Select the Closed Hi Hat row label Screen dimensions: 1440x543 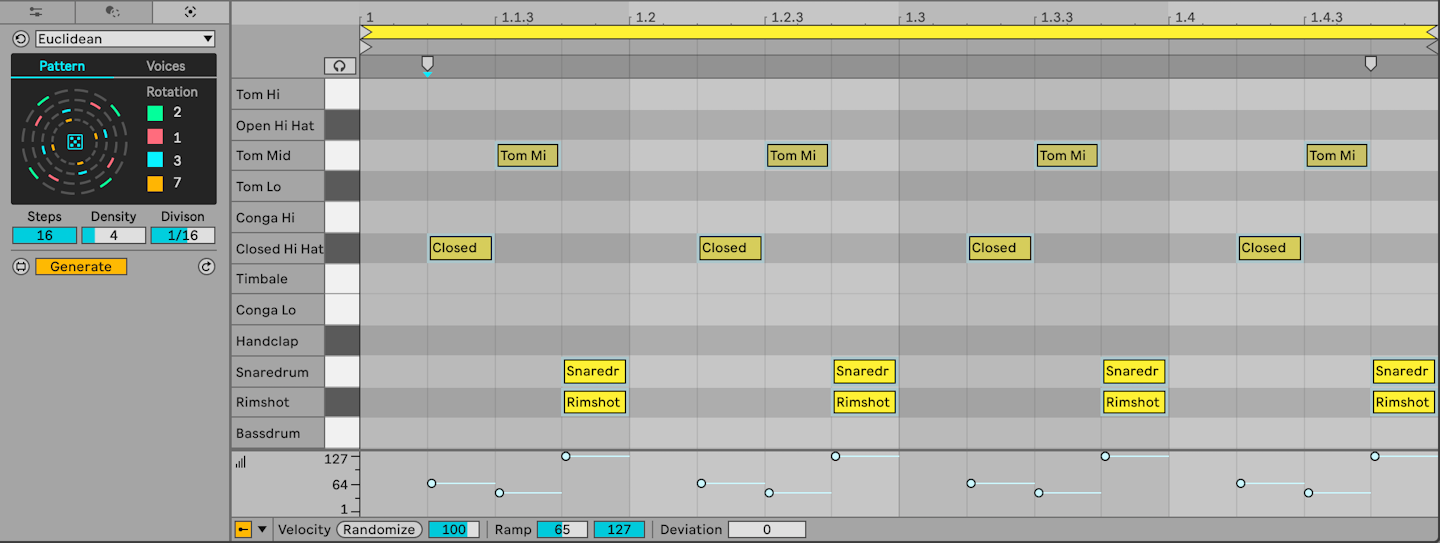pyautogui.click(x=278, y=249)
